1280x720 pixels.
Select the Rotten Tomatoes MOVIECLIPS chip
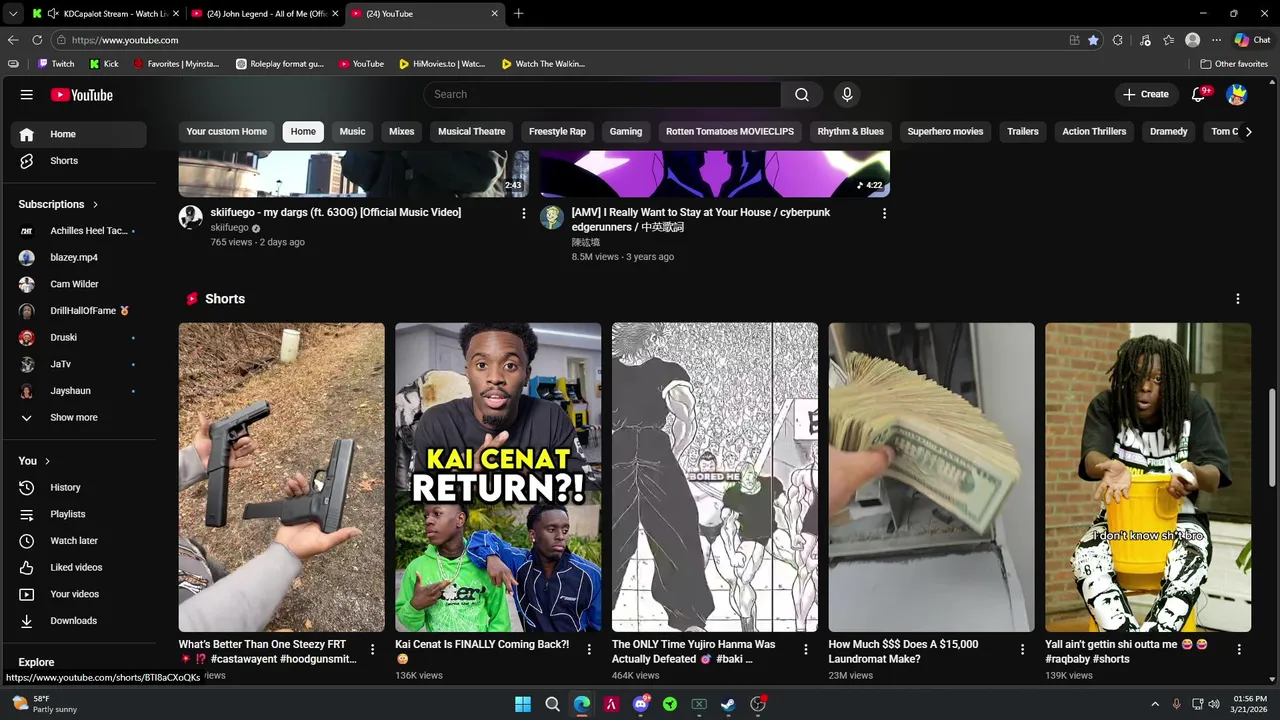point(730,131)
